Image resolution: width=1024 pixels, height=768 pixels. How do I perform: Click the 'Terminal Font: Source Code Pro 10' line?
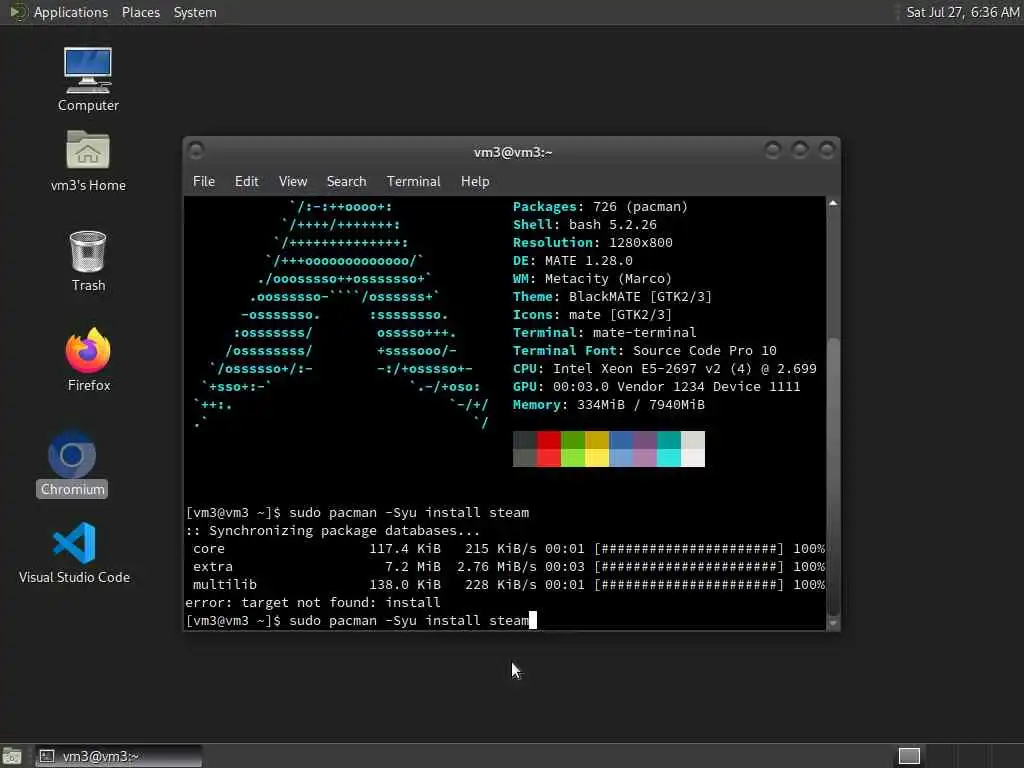click(645, 351)
